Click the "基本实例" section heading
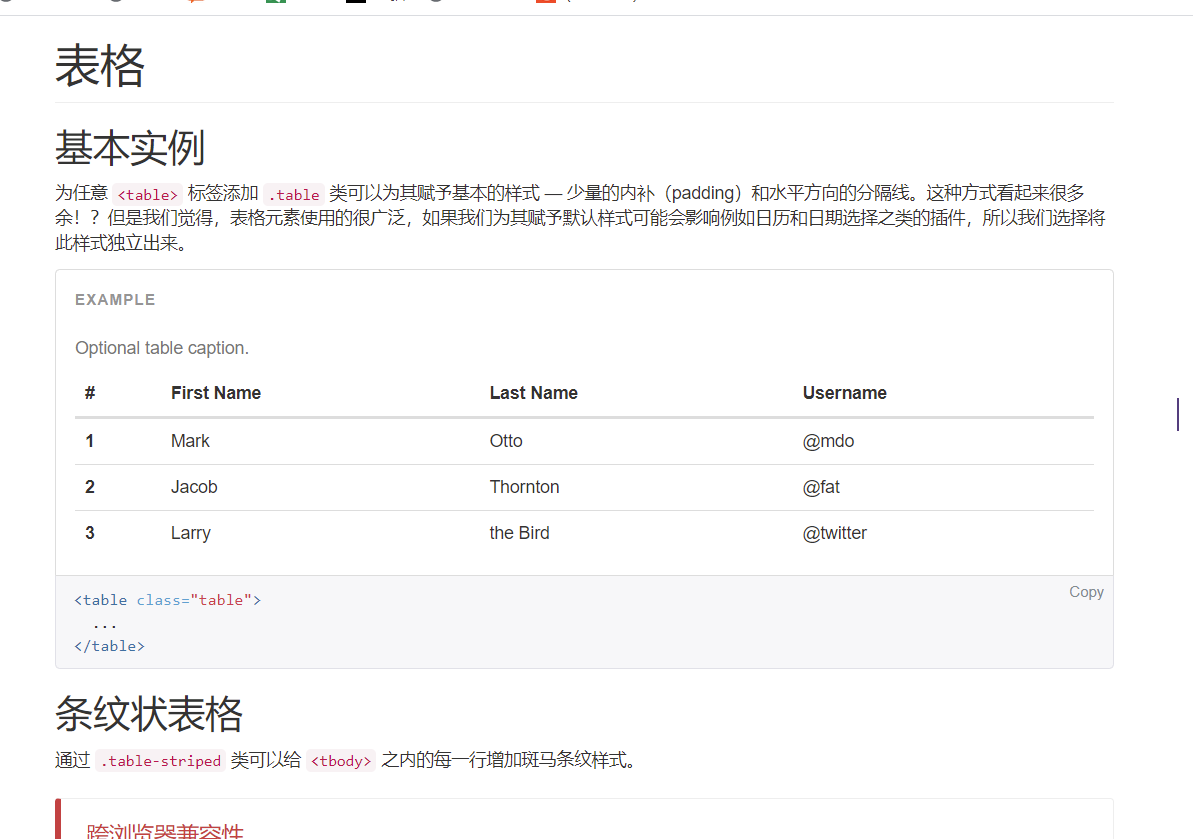This screenshot has width=1193, height=839. (130, 148)
